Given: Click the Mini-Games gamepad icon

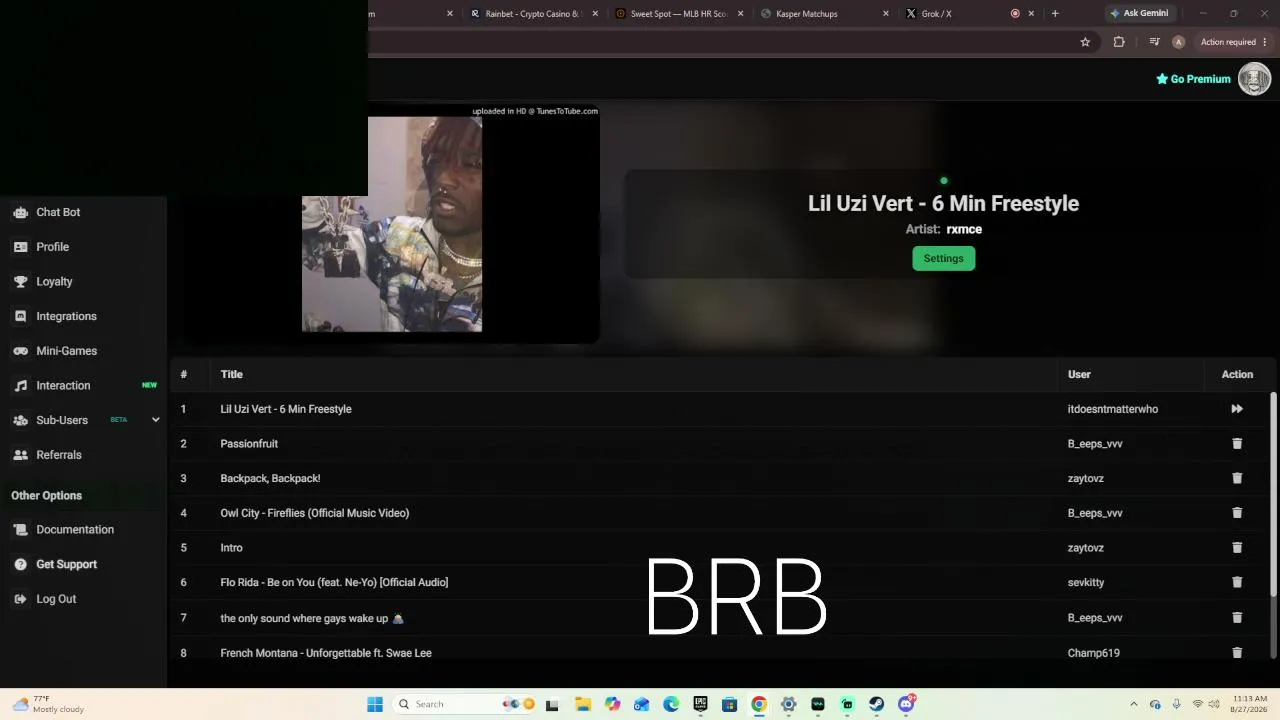Looking at the screenshot, I should [x=20, y=351].
